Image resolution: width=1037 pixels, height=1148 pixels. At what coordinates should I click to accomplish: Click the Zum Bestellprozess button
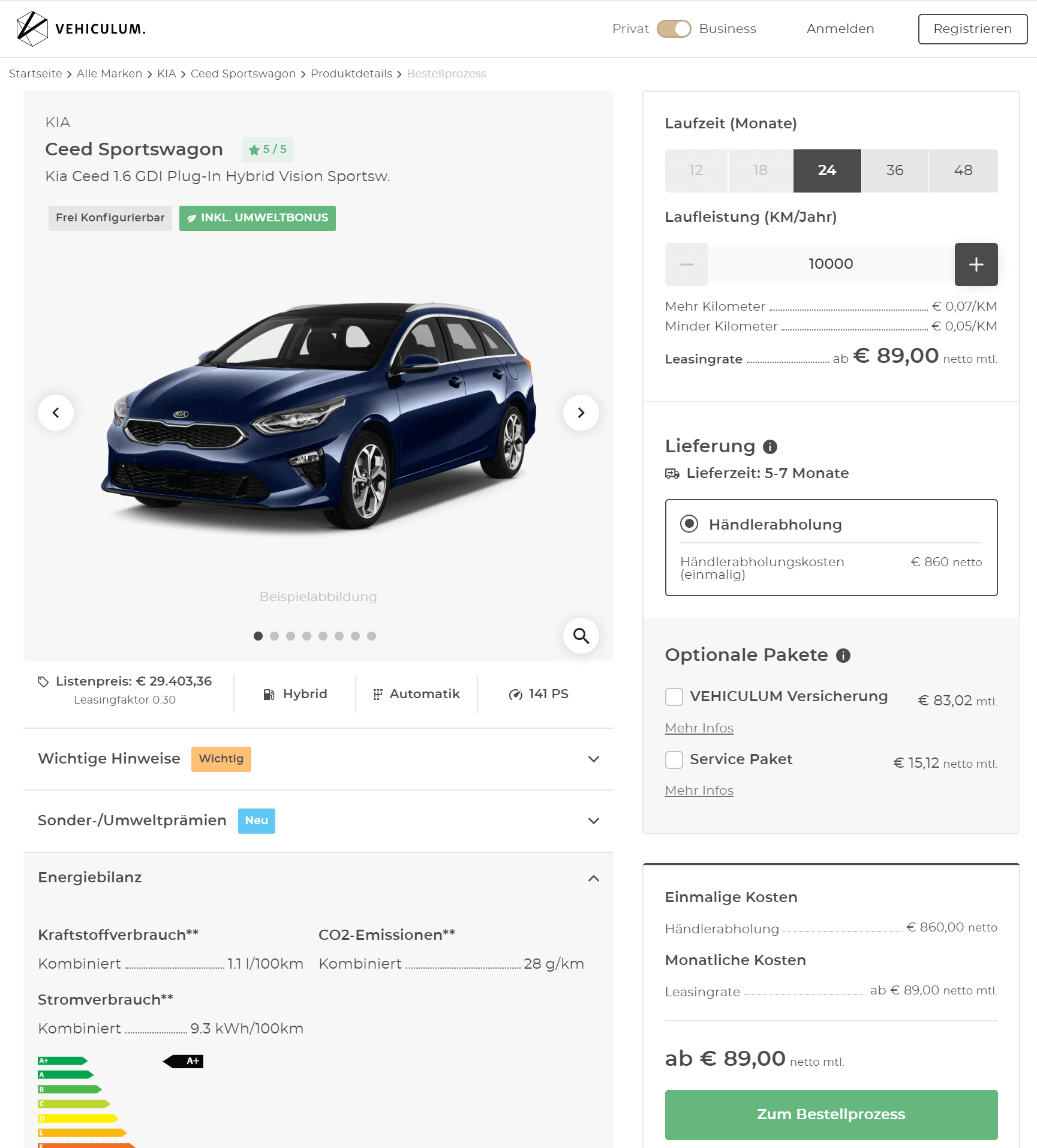[831, 1114]
